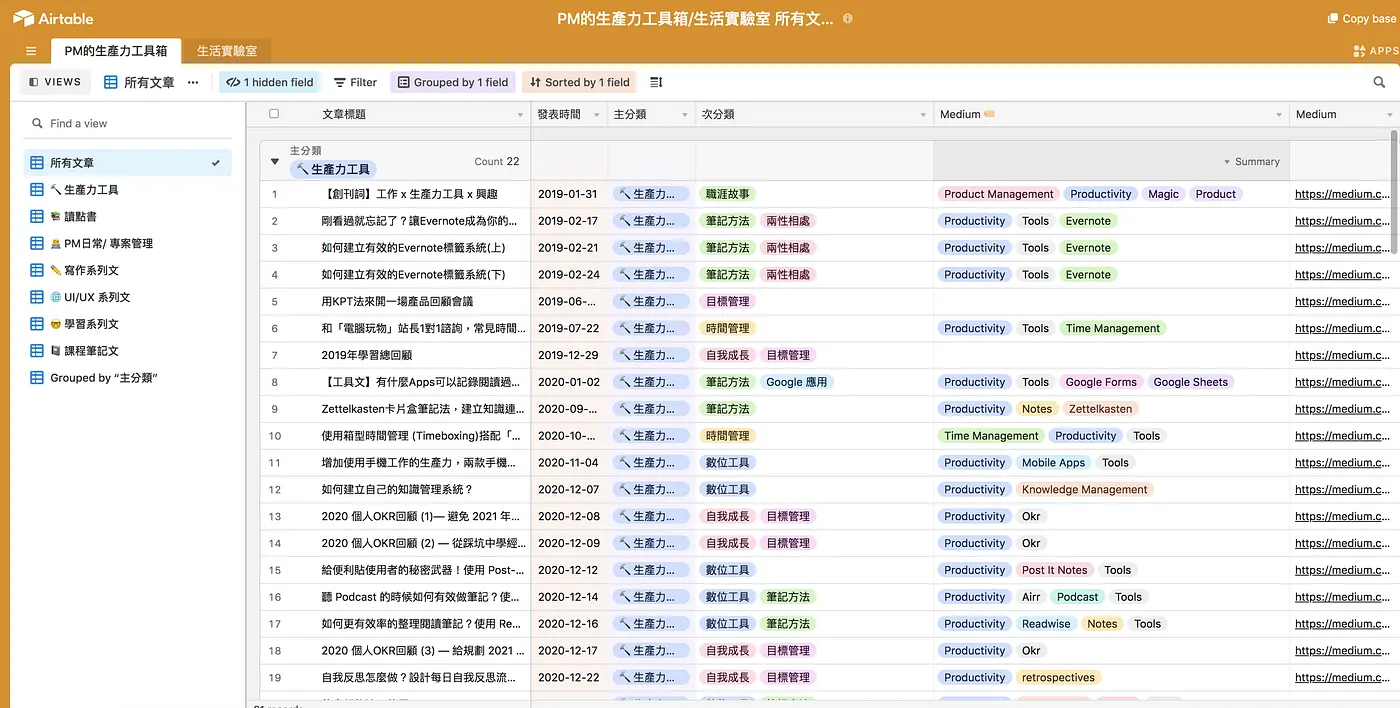Click the Count 22 group summary

pos(497,161)
